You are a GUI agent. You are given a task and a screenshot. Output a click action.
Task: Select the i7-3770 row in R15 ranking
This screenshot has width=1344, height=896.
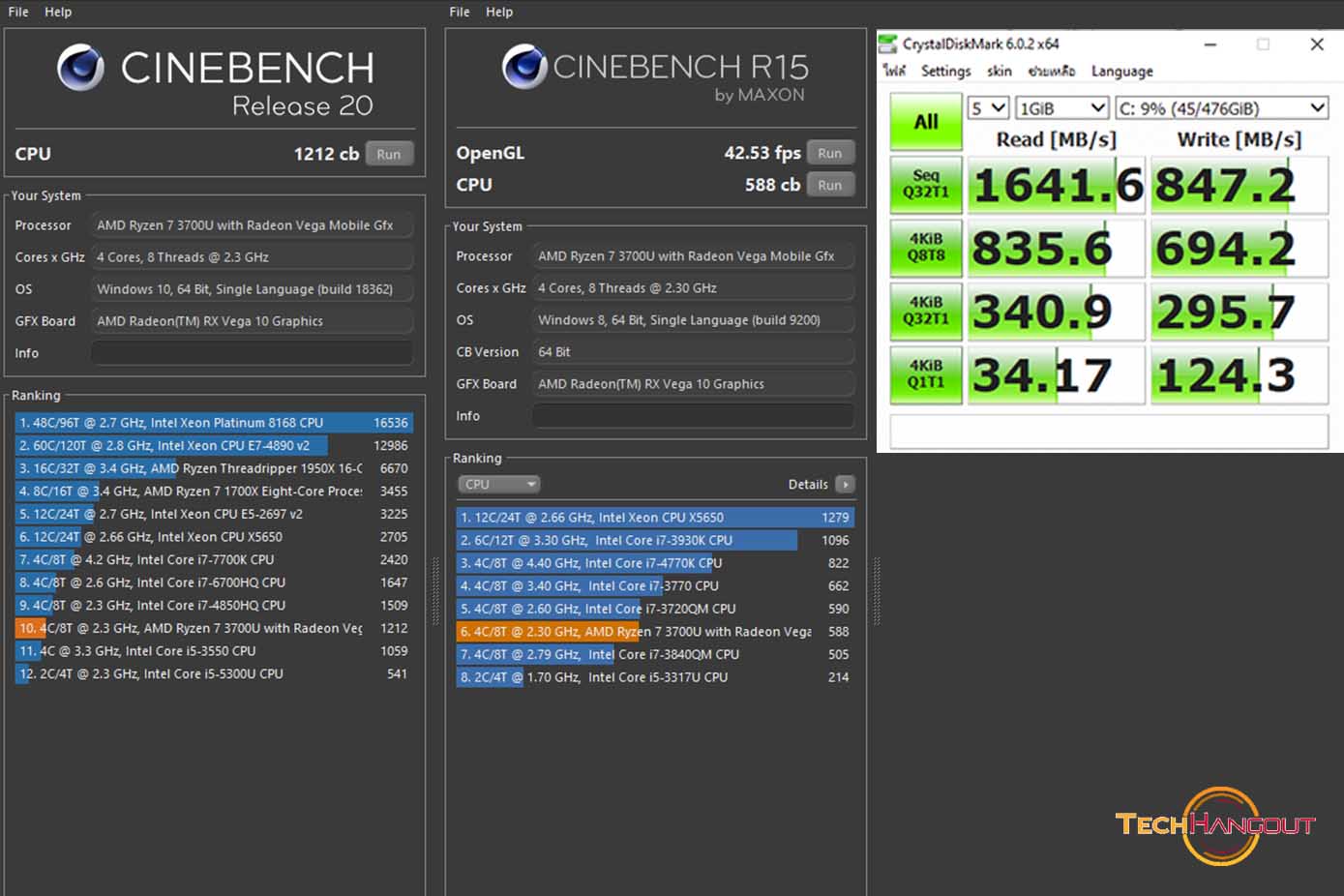[655, 585]
